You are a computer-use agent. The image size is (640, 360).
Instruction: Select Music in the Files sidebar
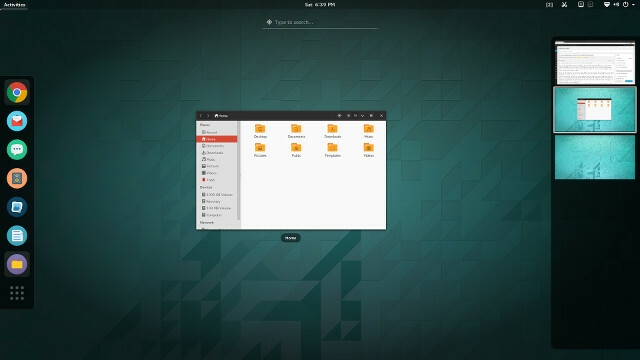(216, 159)
